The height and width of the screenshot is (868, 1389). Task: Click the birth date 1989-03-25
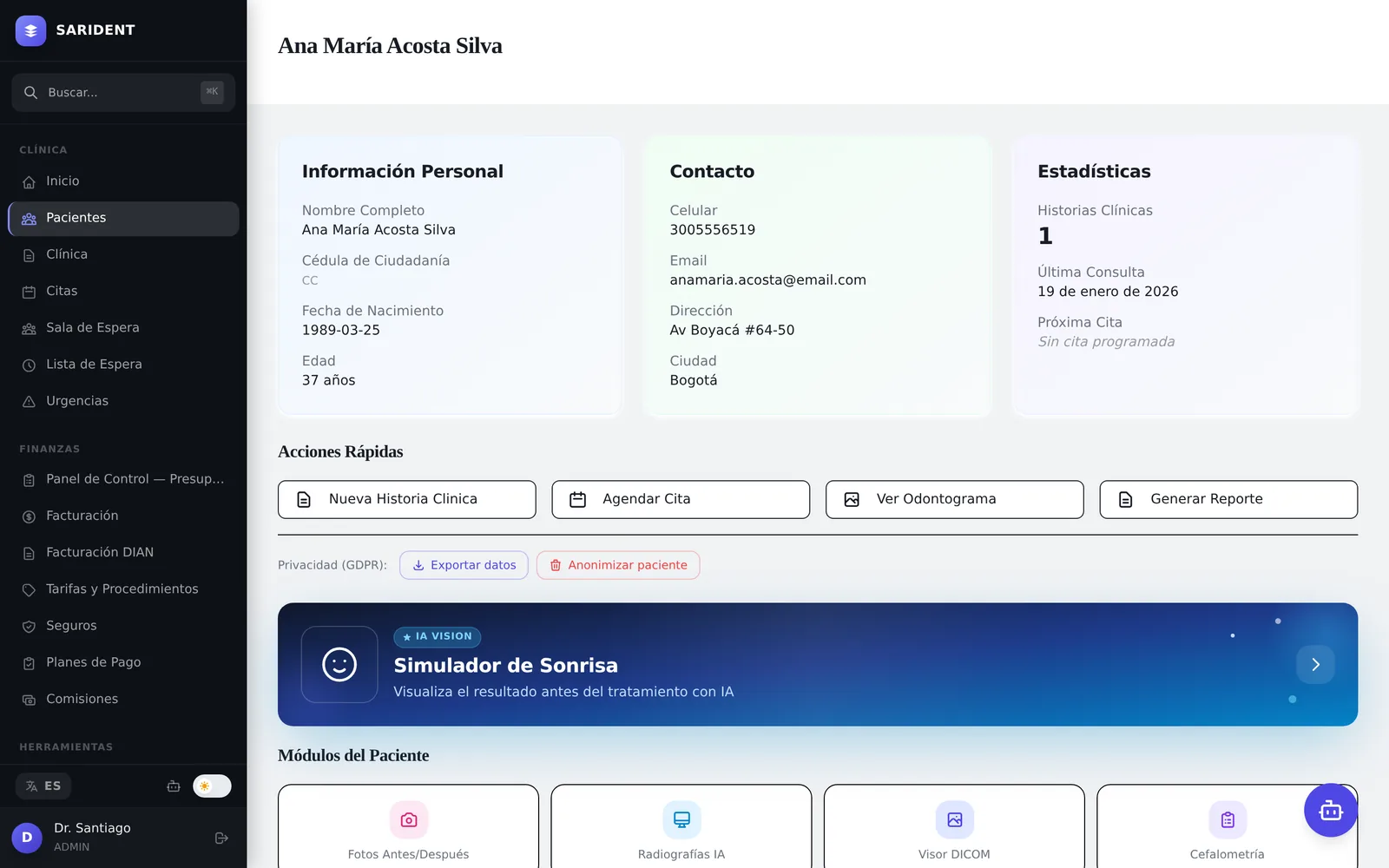341,331
